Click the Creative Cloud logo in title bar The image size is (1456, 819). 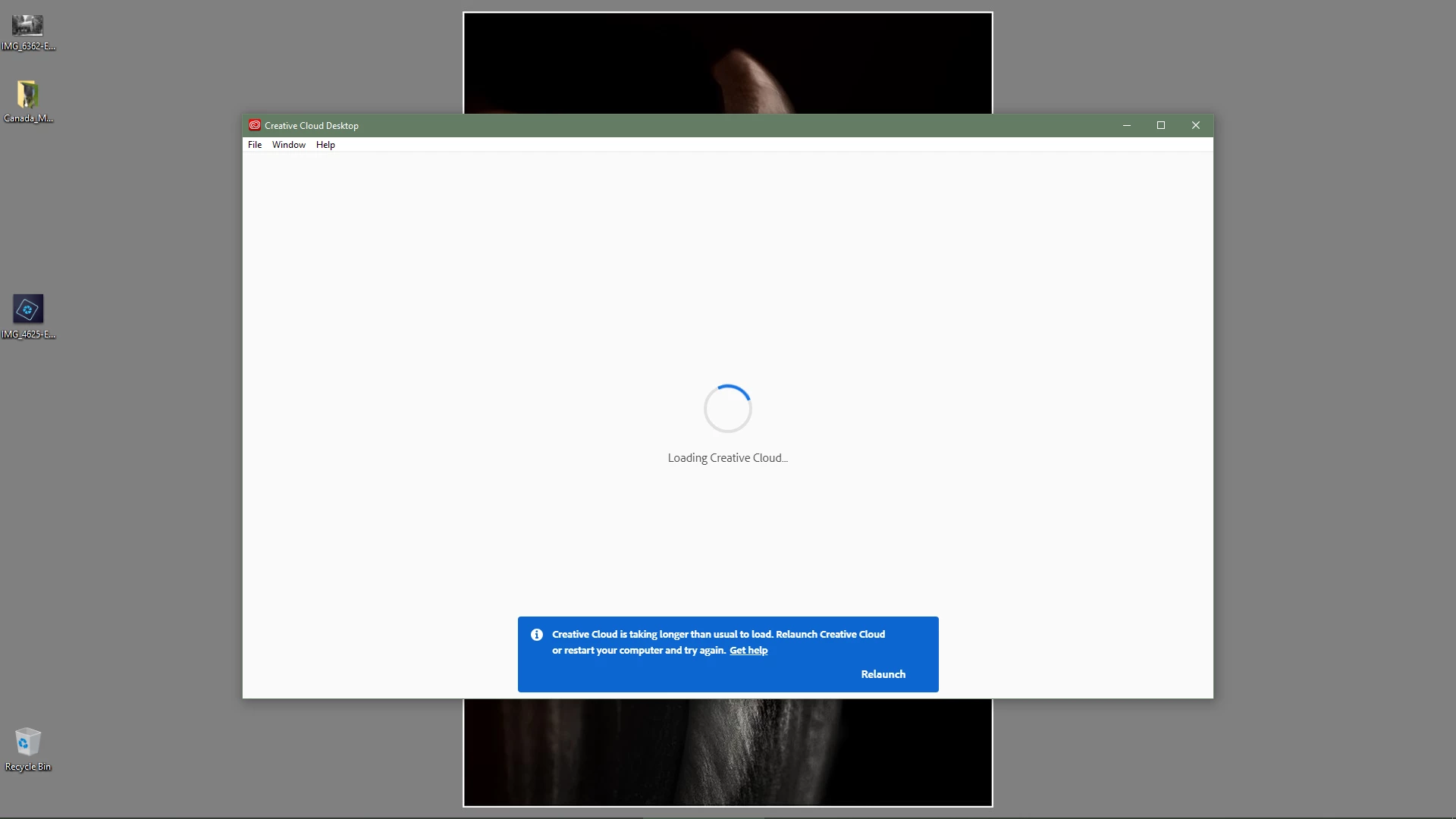coord(255,125)
